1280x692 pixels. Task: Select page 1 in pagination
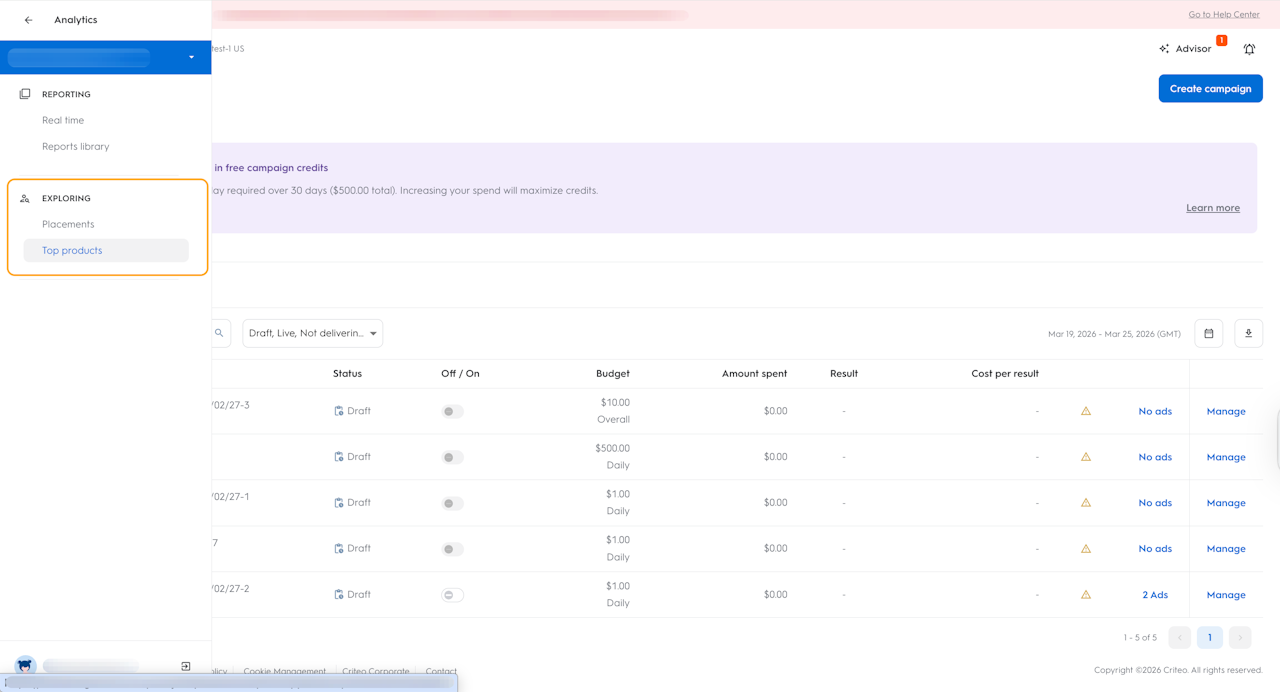(x=1209, y=637)
